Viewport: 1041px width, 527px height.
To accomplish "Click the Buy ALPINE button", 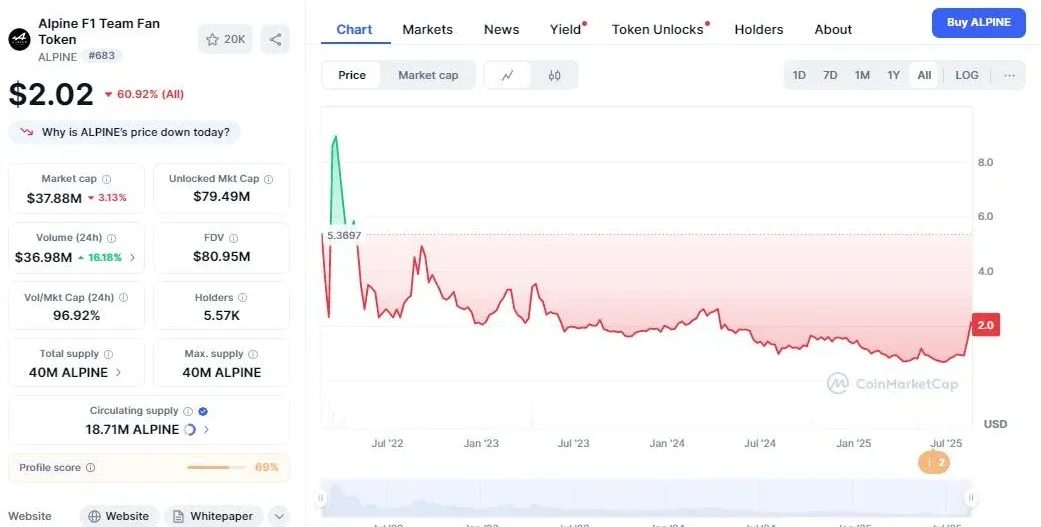I will pyautogui.click(x=979, y=23).
